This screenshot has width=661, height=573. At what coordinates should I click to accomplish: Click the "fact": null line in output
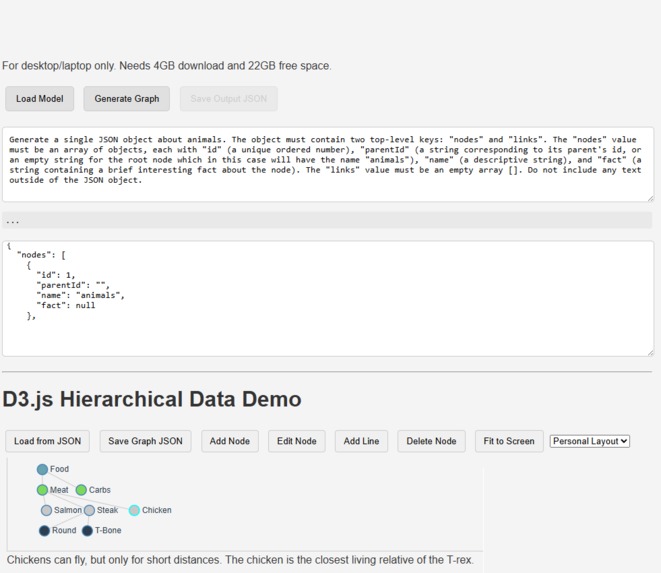pyautogui.click(x=66, y=305)
